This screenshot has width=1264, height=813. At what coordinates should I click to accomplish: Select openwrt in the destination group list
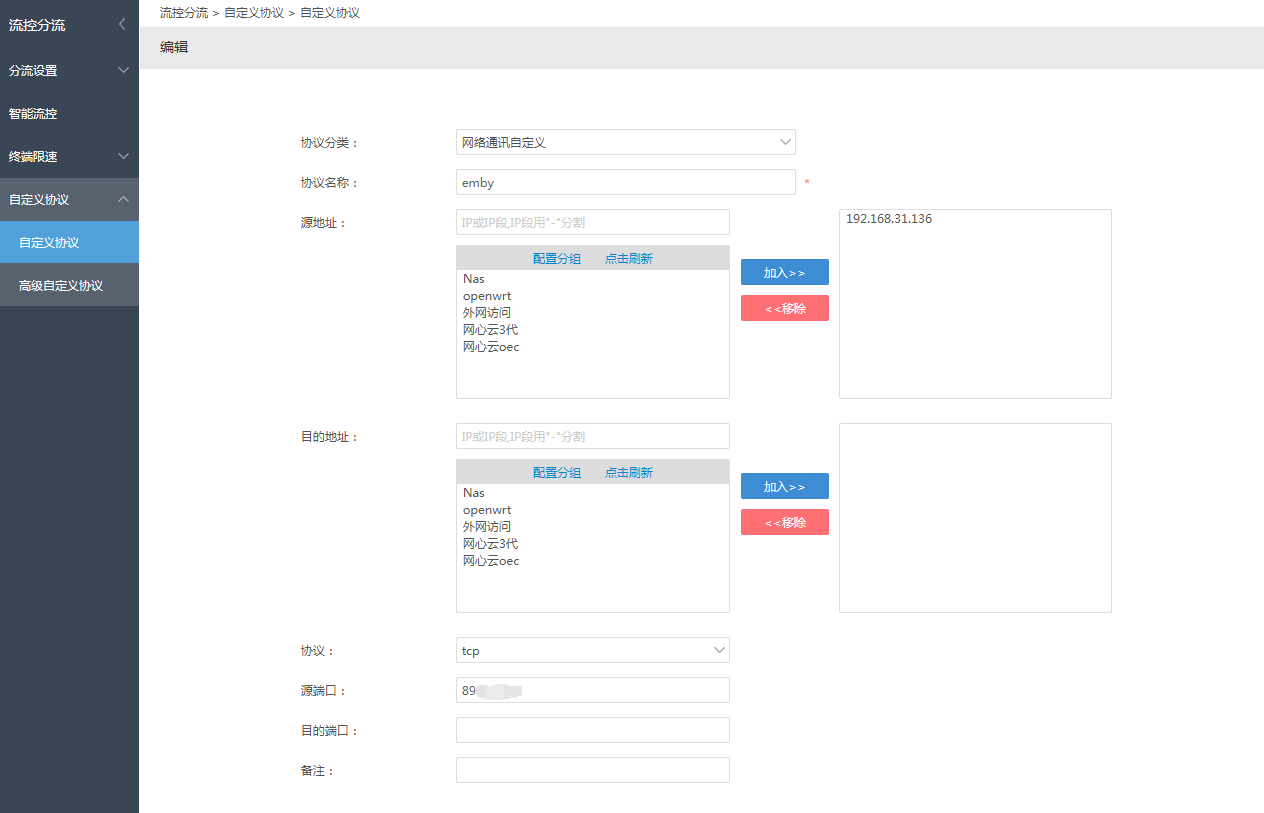click(x=487, y=510)
